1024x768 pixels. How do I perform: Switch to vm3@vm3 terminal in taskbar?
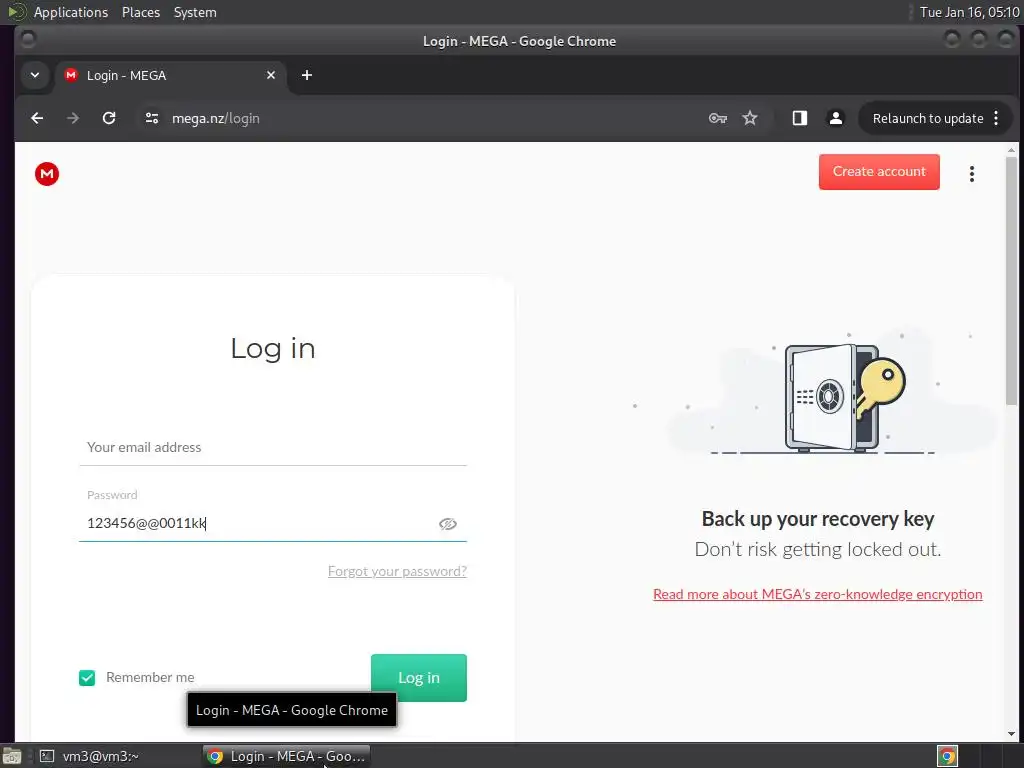click(x=100, y=756)
